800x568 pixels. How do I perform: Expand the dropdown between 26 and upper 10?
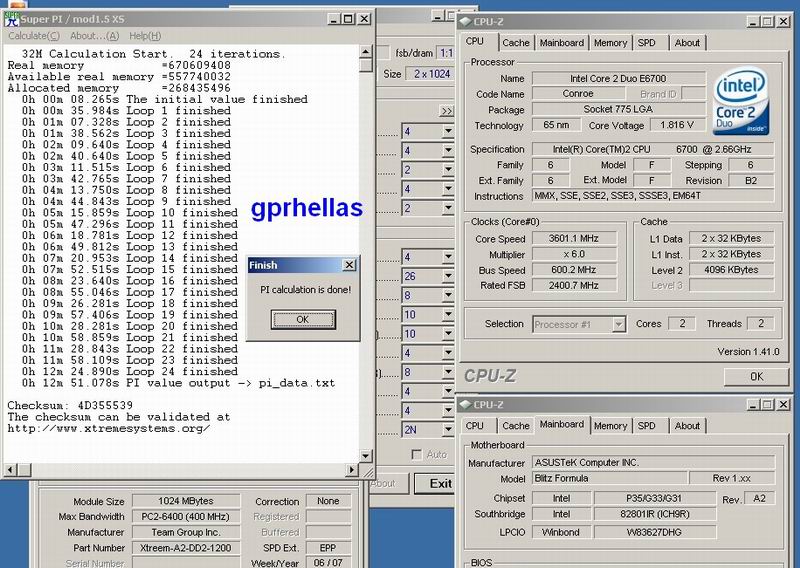(x=428, y=295)
